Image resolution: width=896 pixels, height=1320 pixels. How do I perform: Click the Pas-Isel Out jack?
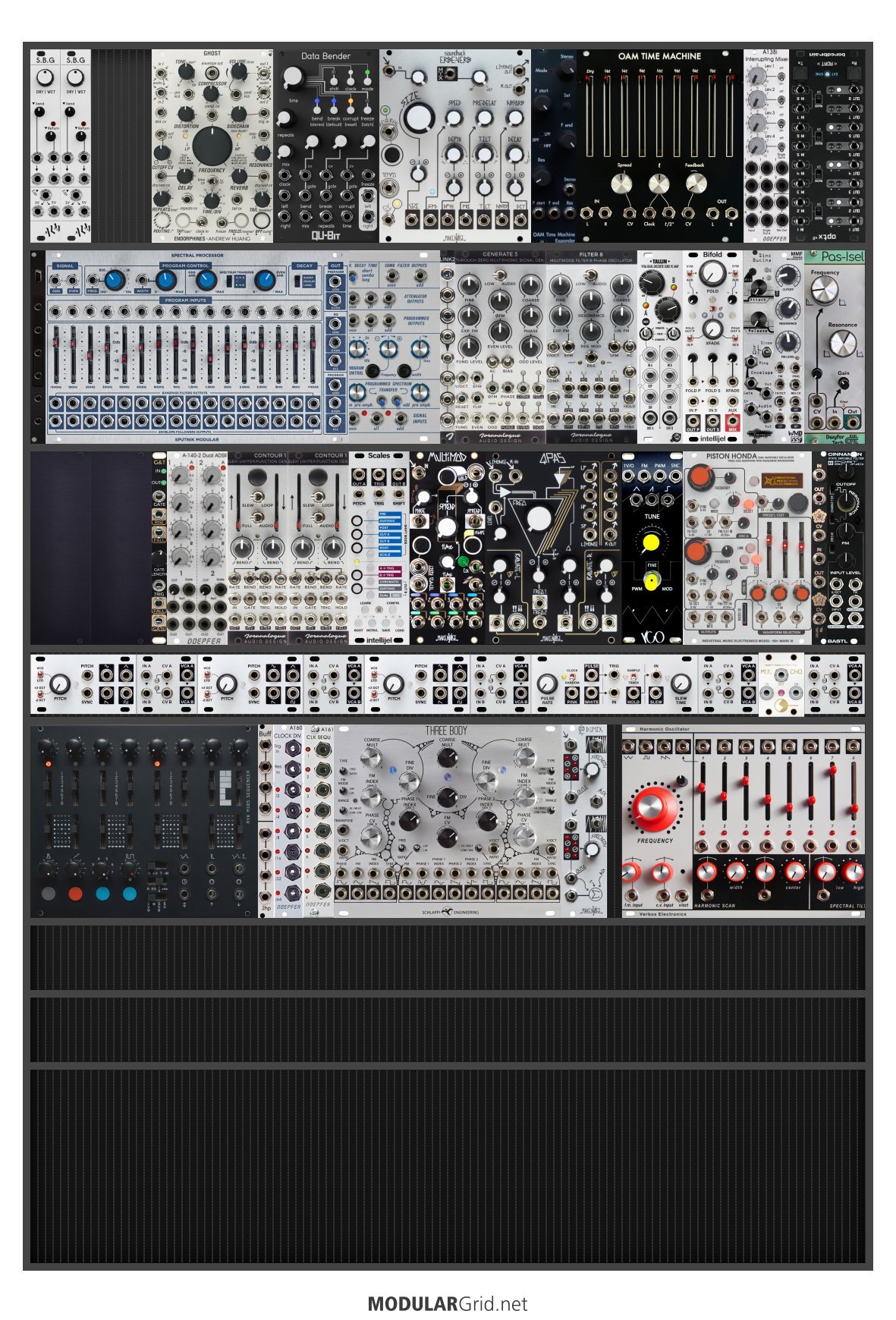(853, 423)
